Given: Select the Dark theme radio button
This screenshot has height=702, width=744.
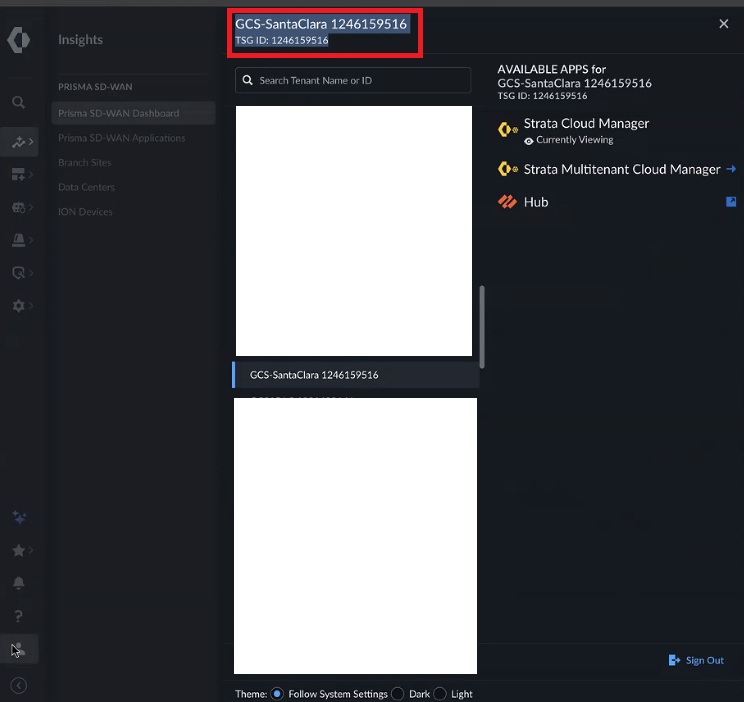Looking at the screenshot, I should pos(398,693).
